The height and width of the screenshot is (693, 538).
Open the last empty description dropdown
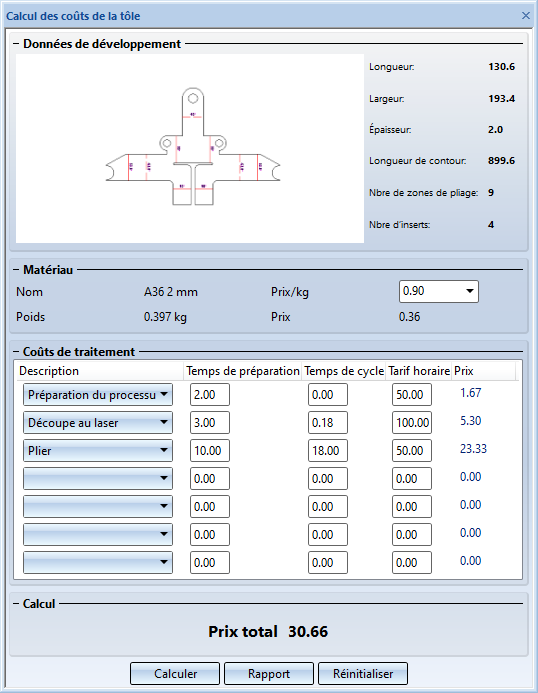coord(98,563)
